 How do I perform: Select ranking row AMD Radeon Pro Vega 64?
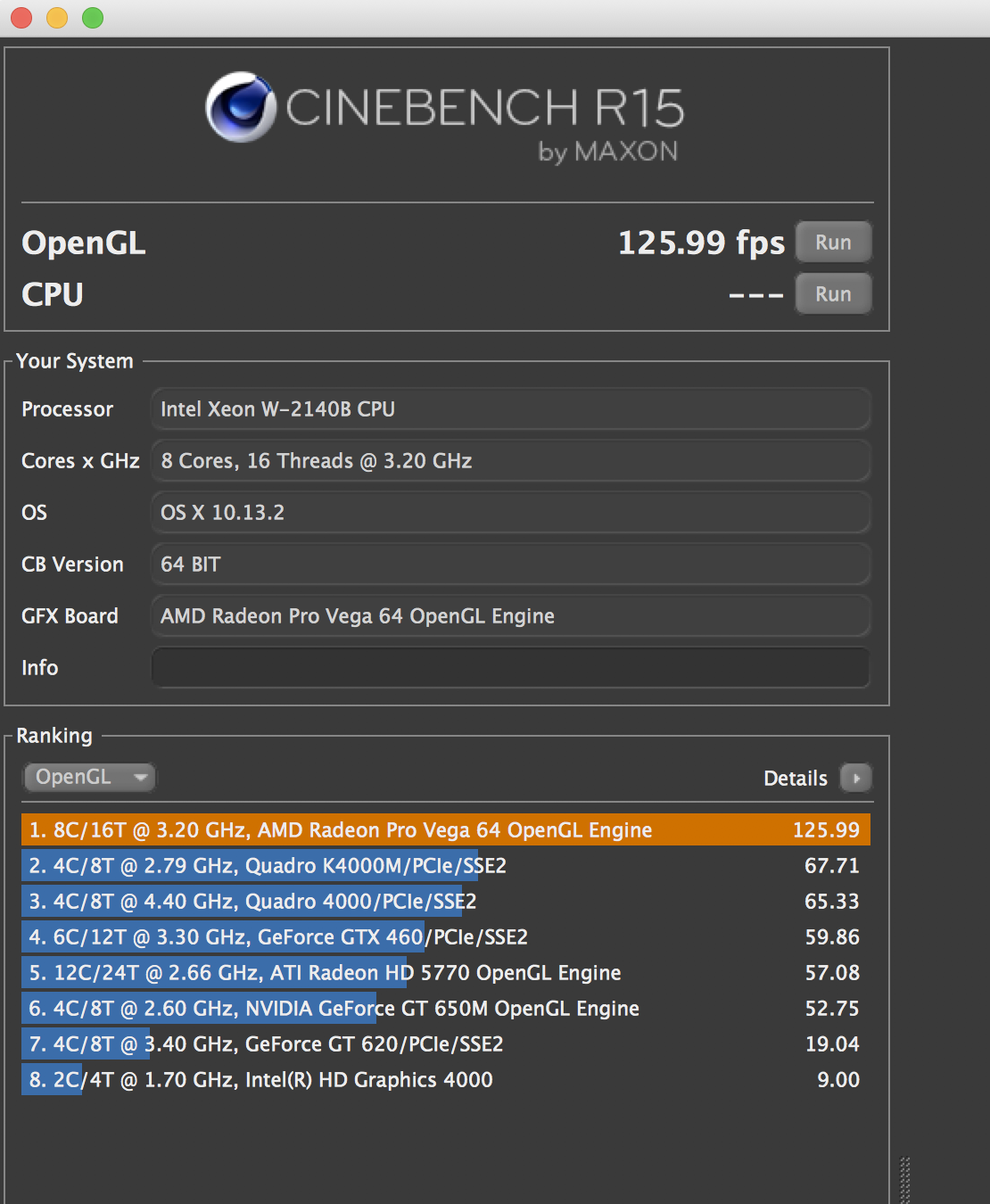(x=446, y=829)
